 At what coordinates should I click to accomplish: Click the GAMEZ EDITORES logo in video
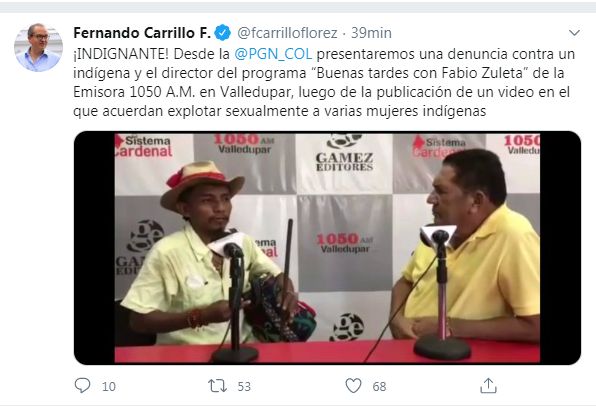coord(344,154)
